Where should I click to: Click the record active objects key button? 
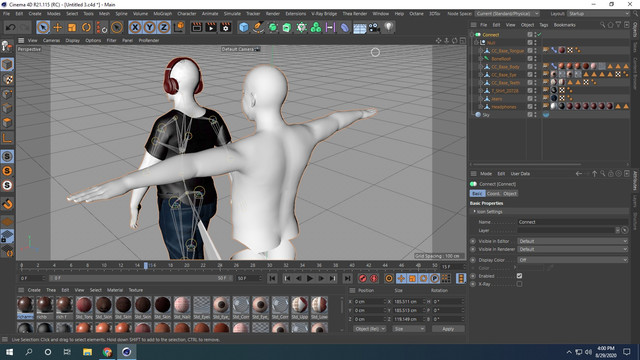point(362,278)
